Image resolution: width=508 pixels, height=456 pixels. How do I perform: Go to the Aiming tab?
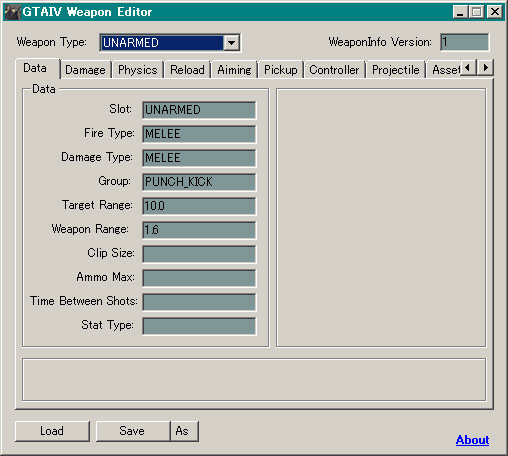(x=234, y=70)
